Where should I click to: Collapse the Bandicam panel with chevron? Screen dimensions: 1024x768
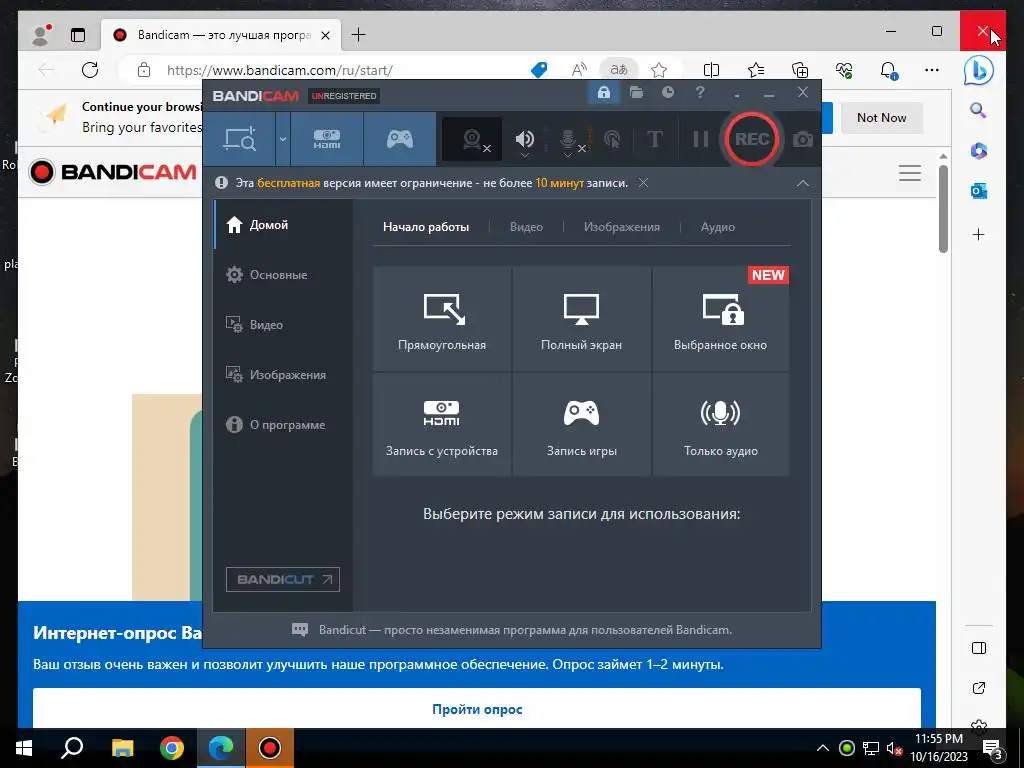(x=803, y=184)
